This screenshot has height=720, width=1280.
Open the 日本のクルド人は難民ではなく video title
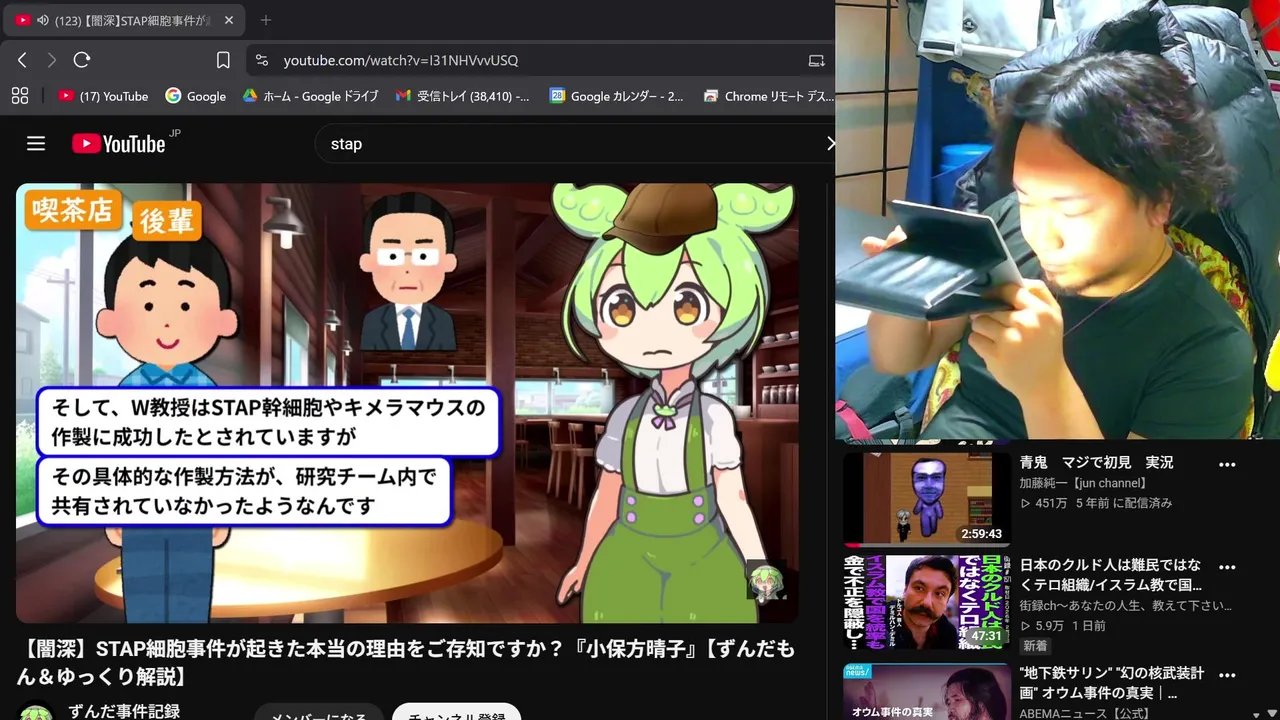coord(1110,574)
